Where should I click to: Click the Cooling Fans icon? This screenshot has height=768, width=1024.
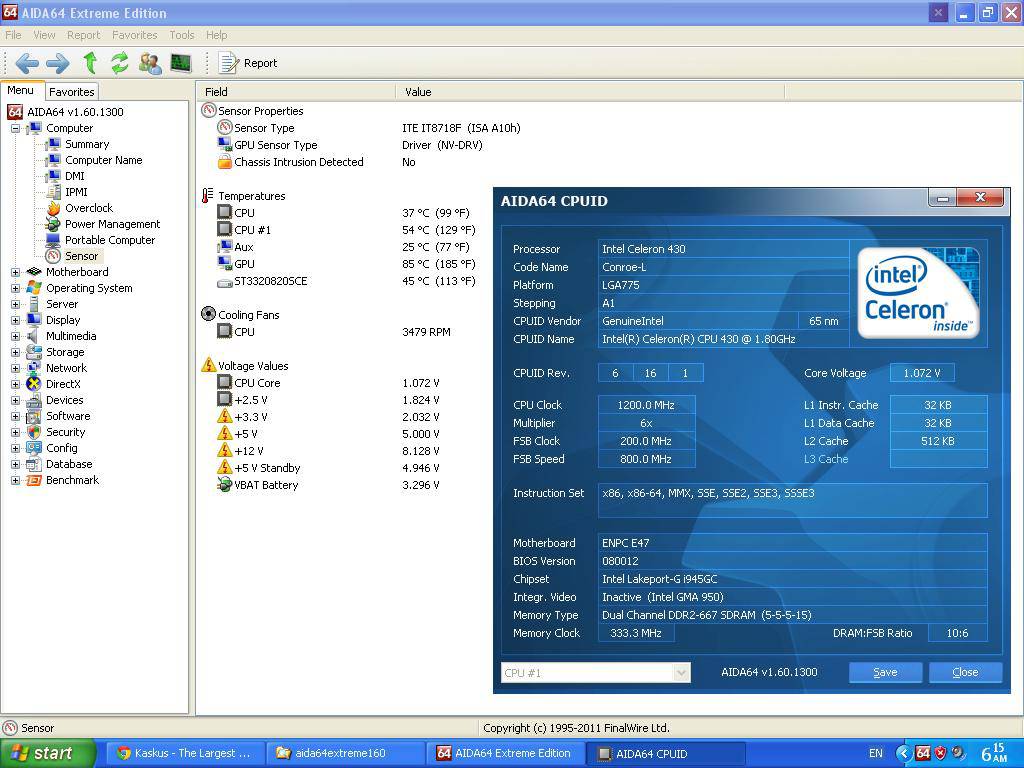point(208,314)
